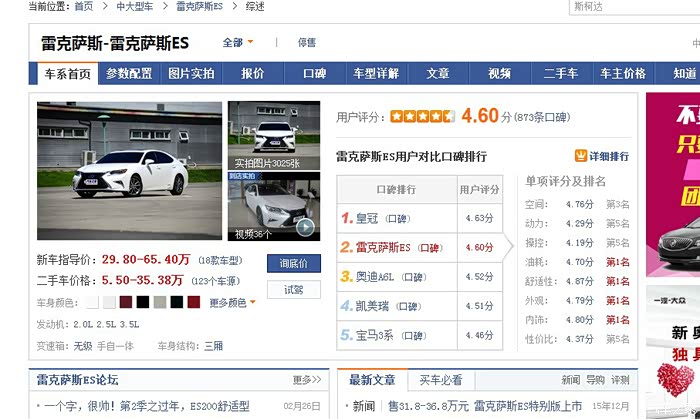
Task: Open the large main car photo
Action: (x=129, y=171)
